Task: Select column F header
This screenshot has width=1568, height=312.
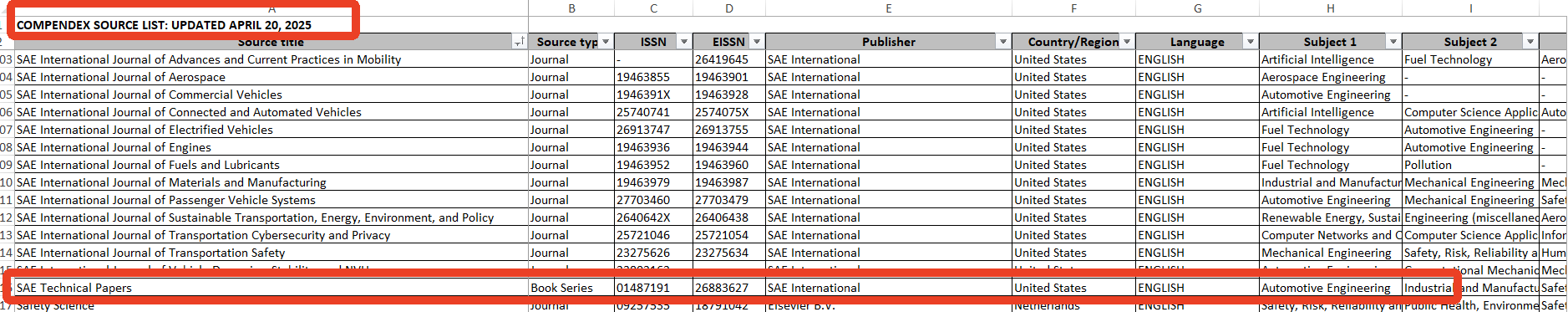Action: tap(1073, 8)
